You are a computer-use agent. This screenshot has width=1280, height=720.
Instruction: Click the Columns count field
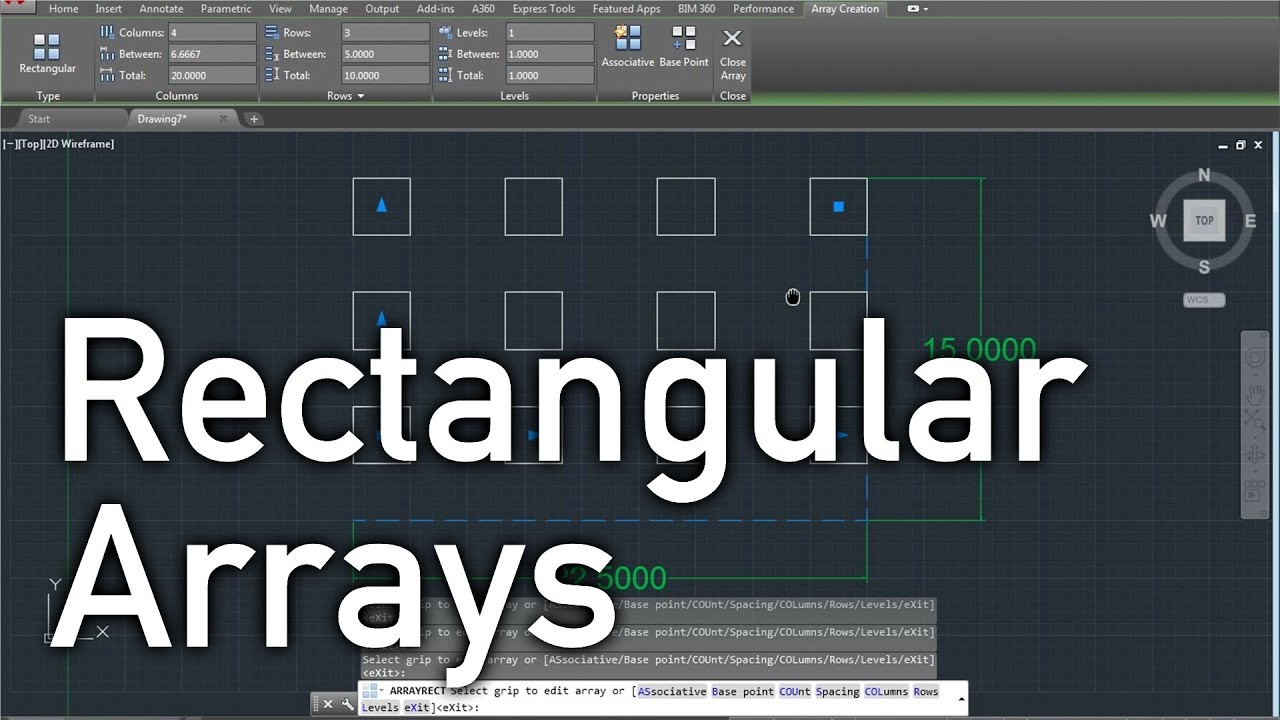[x=212, y=33]
